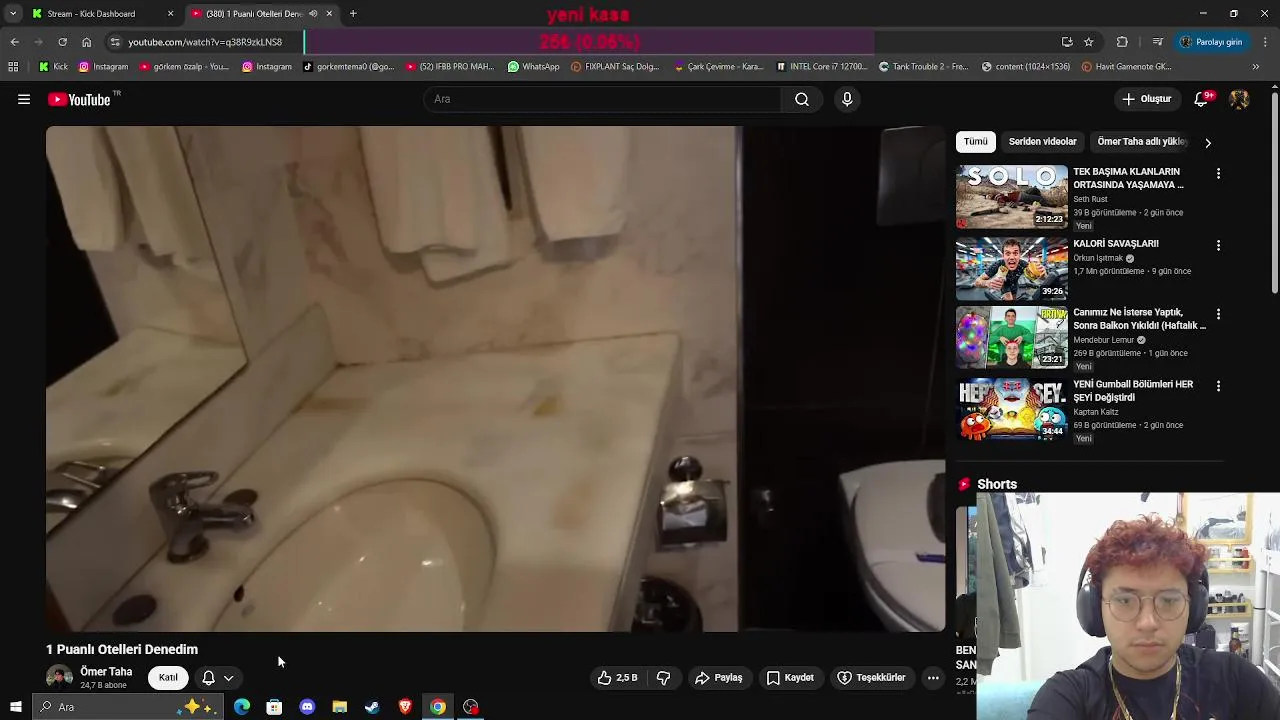The image size is (1280, 720).
Task: Open the Kick bookmark
Action: 52,67
